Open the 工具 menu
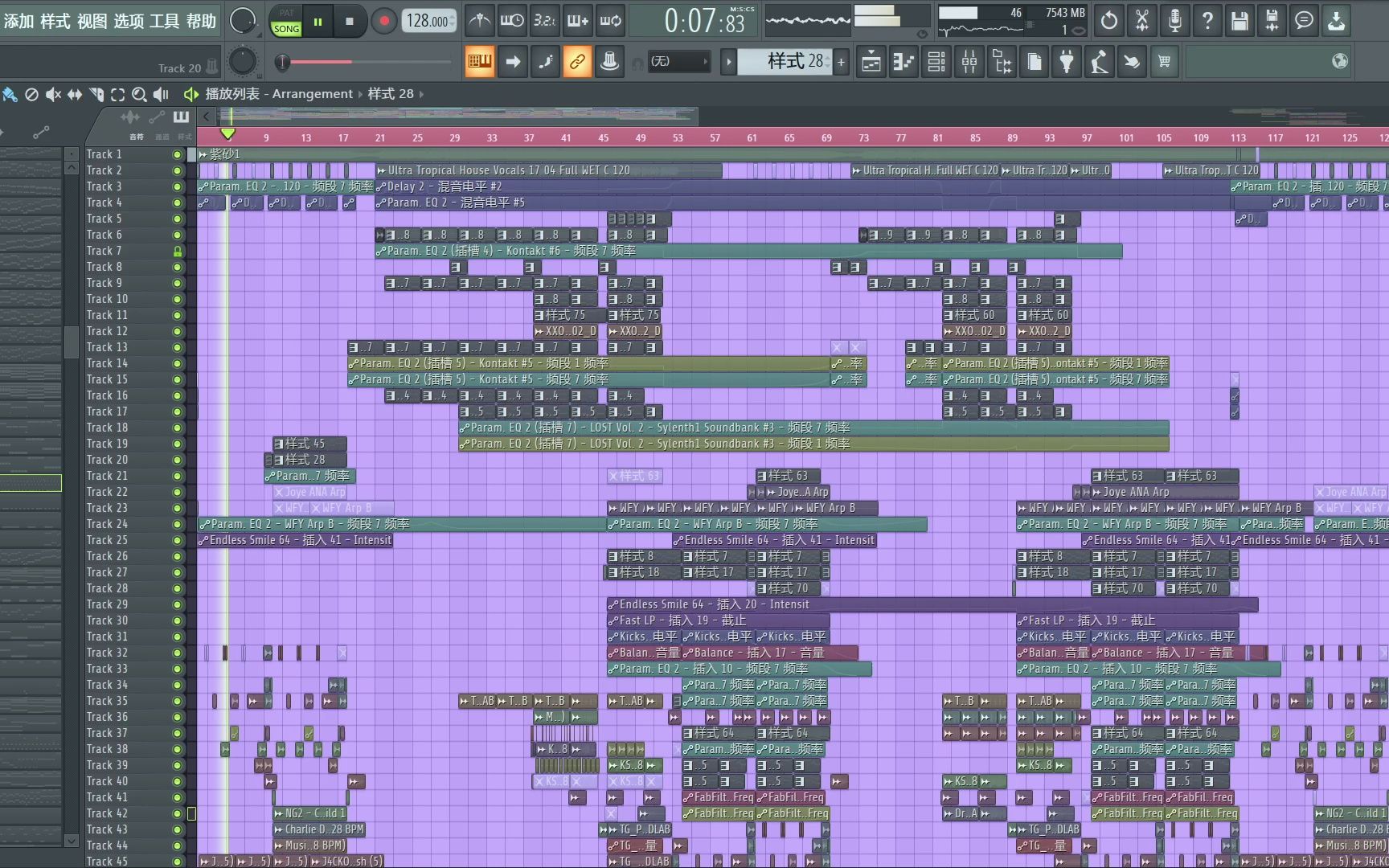 point(165,21)
